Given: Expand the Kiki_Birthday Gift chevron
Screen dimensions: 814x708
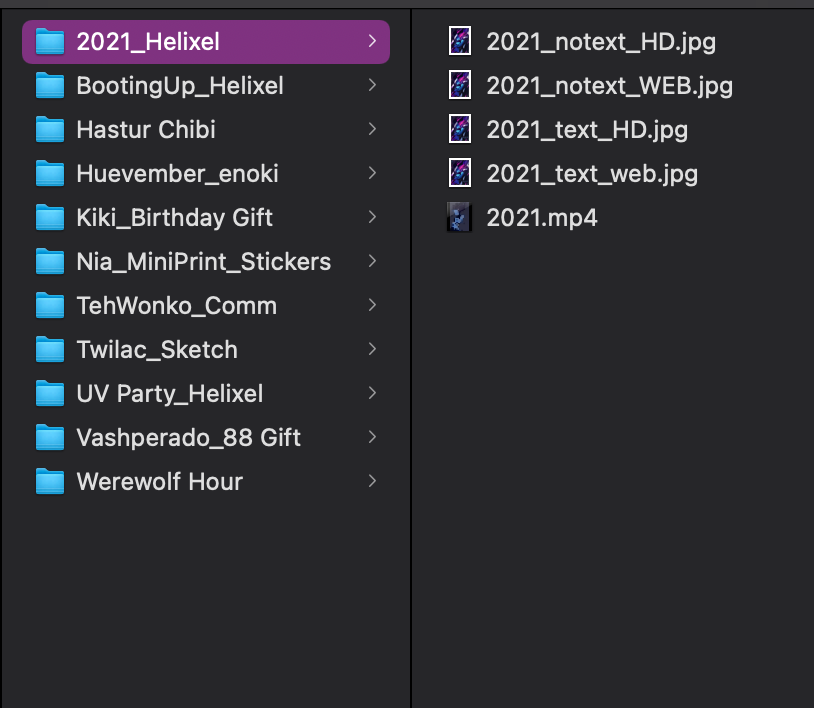Looking at the screenshot, I should point(372,218).
